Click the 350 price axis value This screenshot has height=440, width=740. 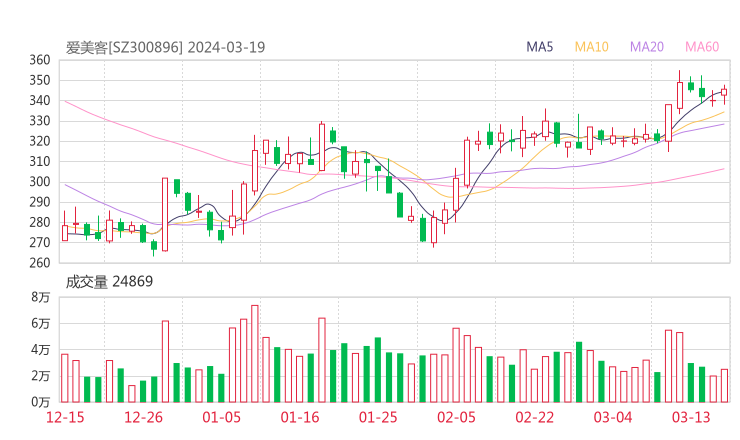40,80
